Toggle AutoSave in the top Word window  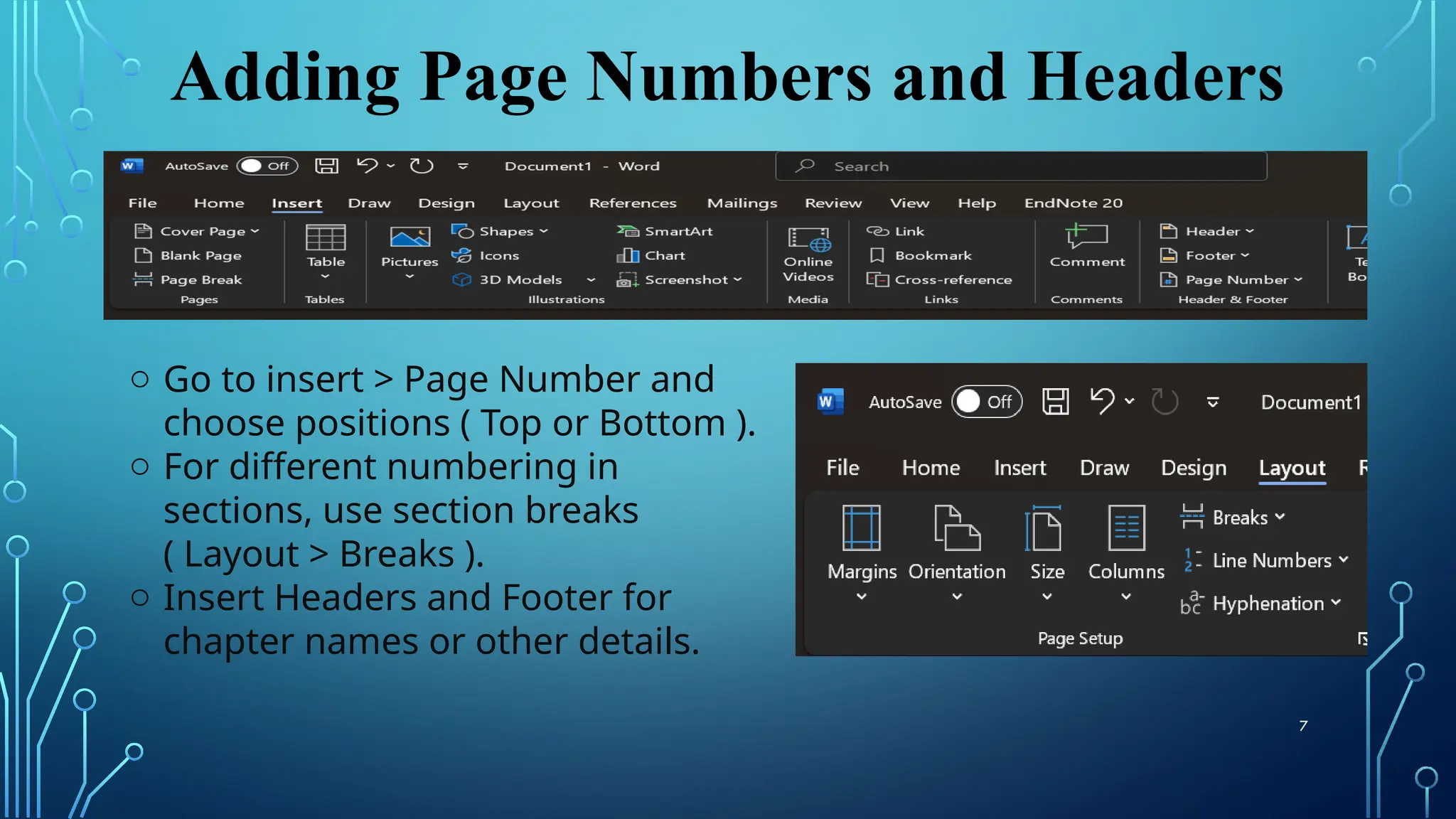pyautogui.click(x=267, y=166)
